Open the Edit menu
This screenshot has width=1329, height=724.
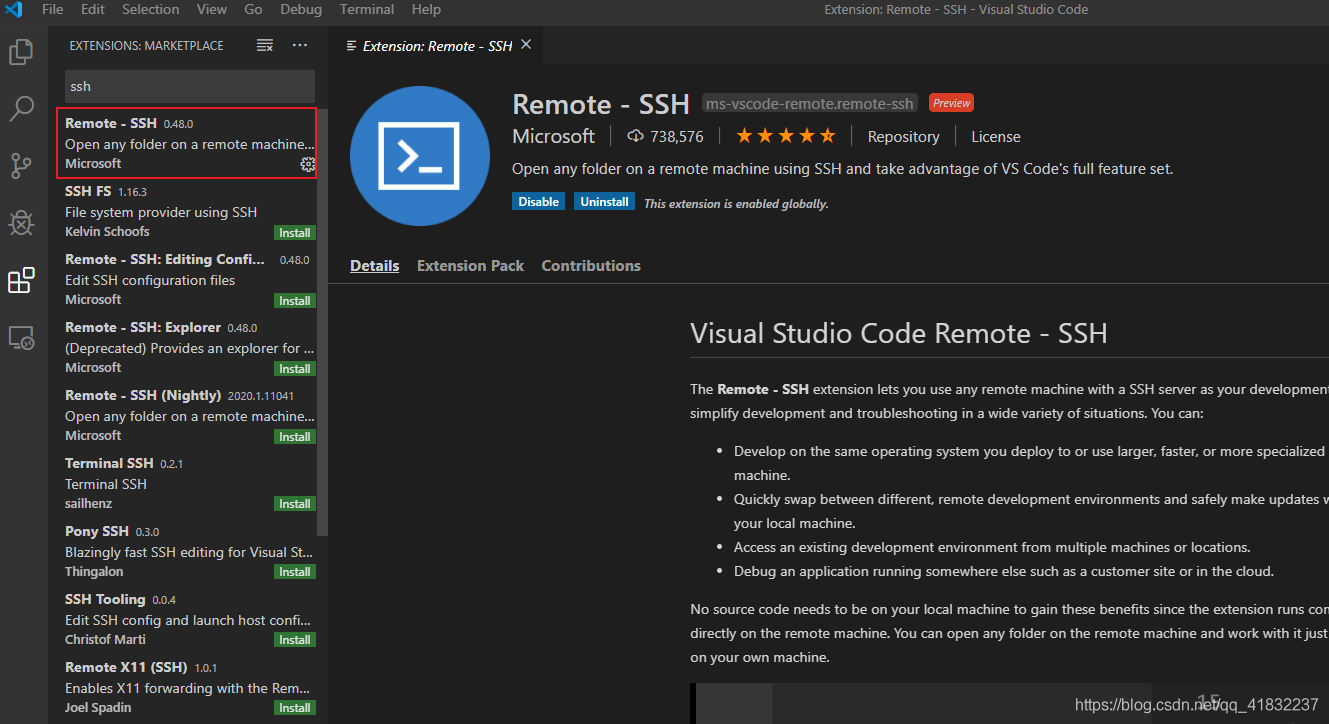tap(93, 9)
